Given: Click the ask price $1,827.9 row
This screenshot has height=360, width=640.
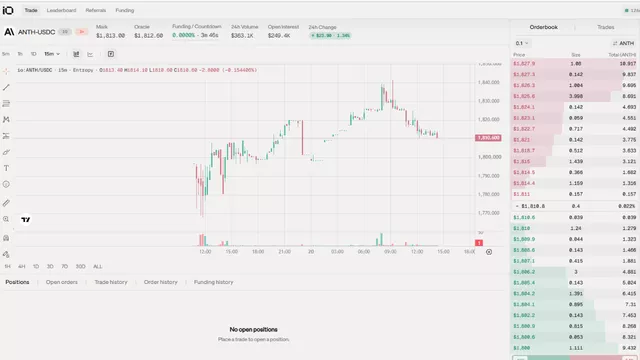Looking at the screenshot, I should point(574,64).
